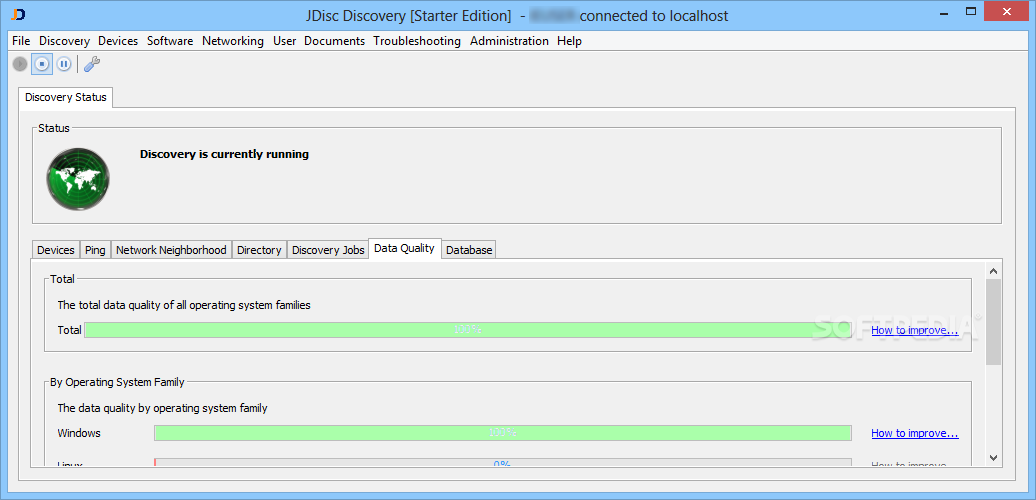Click 'The data quality by operating system family'

(x=163, y=408)
